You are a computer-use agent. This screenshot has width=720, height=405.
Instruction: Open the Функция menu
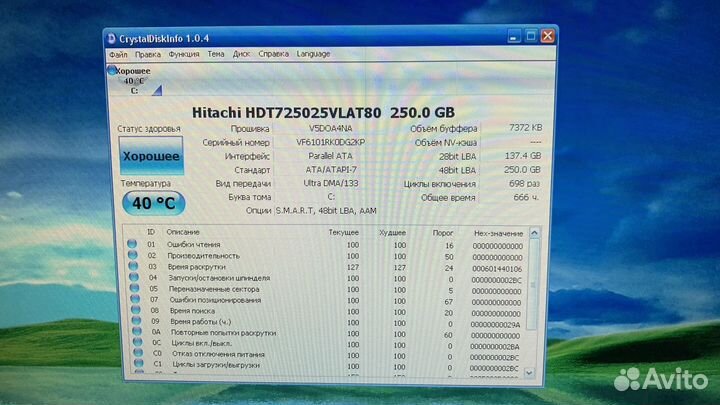click(x=184, y=54)
